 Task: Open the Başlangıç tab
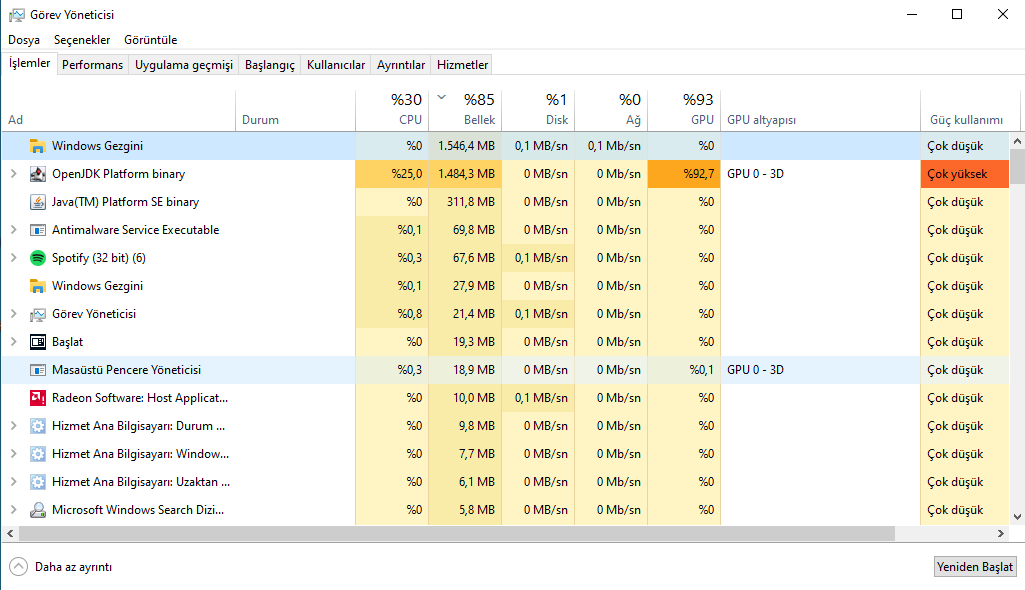(x=270, y=65)
